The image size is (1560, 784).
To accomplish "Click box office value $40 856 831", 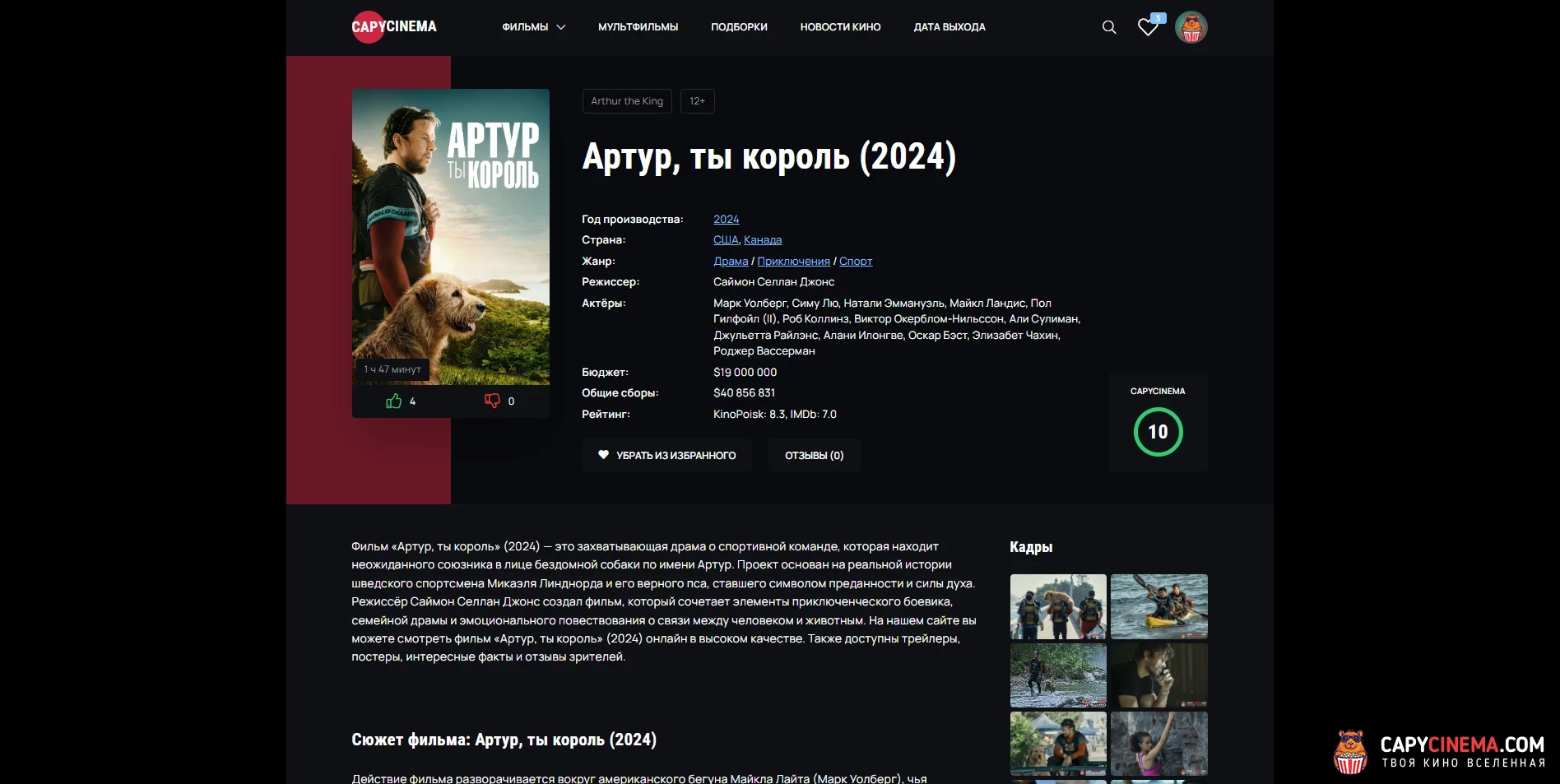I will click(744, 392).
